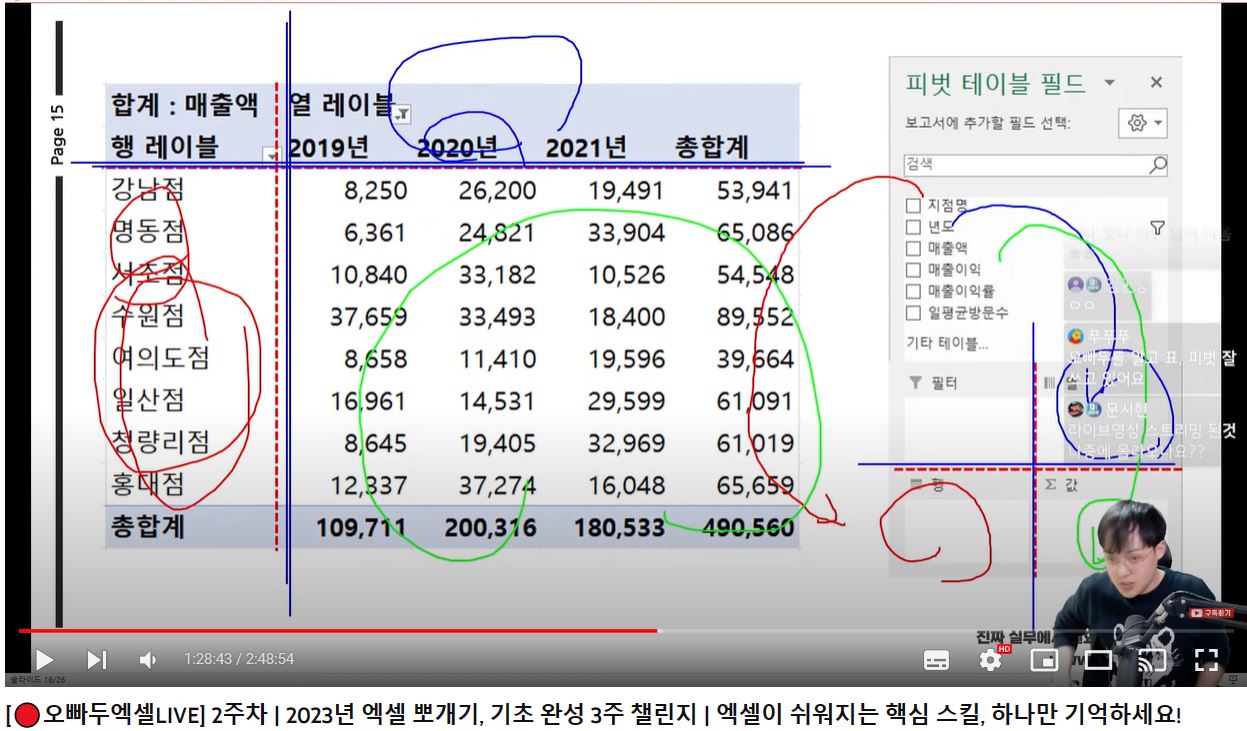
Task: Enter fullscreen mode
Action: (x=1206, y=659)
